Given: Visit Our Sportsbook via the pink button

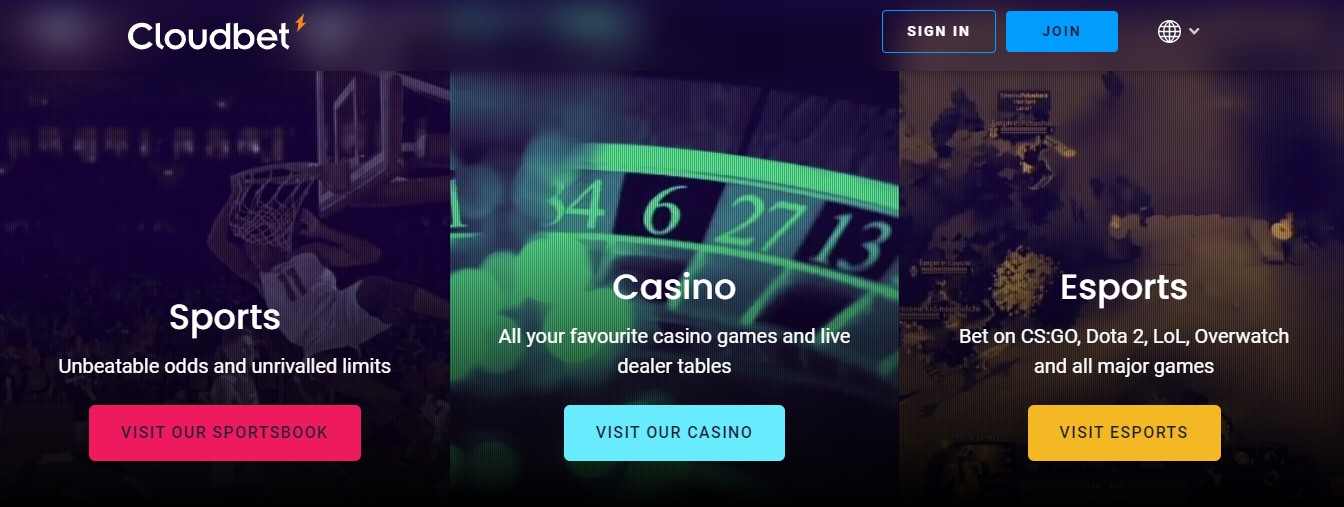Looking at the screenshot, I should click(225, 433).
